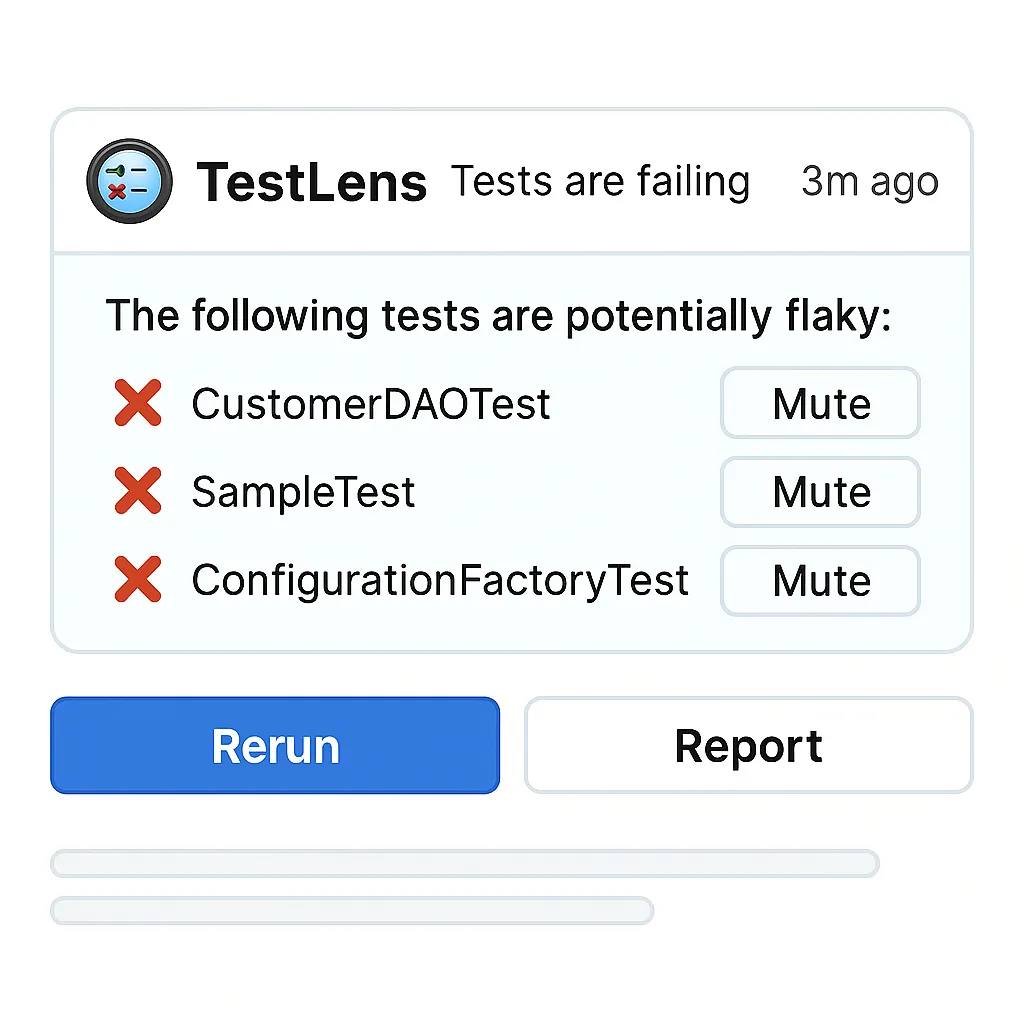Click the 'potentially flaky' heading text
The image size is (1024, 1024).
pos(498,316)
